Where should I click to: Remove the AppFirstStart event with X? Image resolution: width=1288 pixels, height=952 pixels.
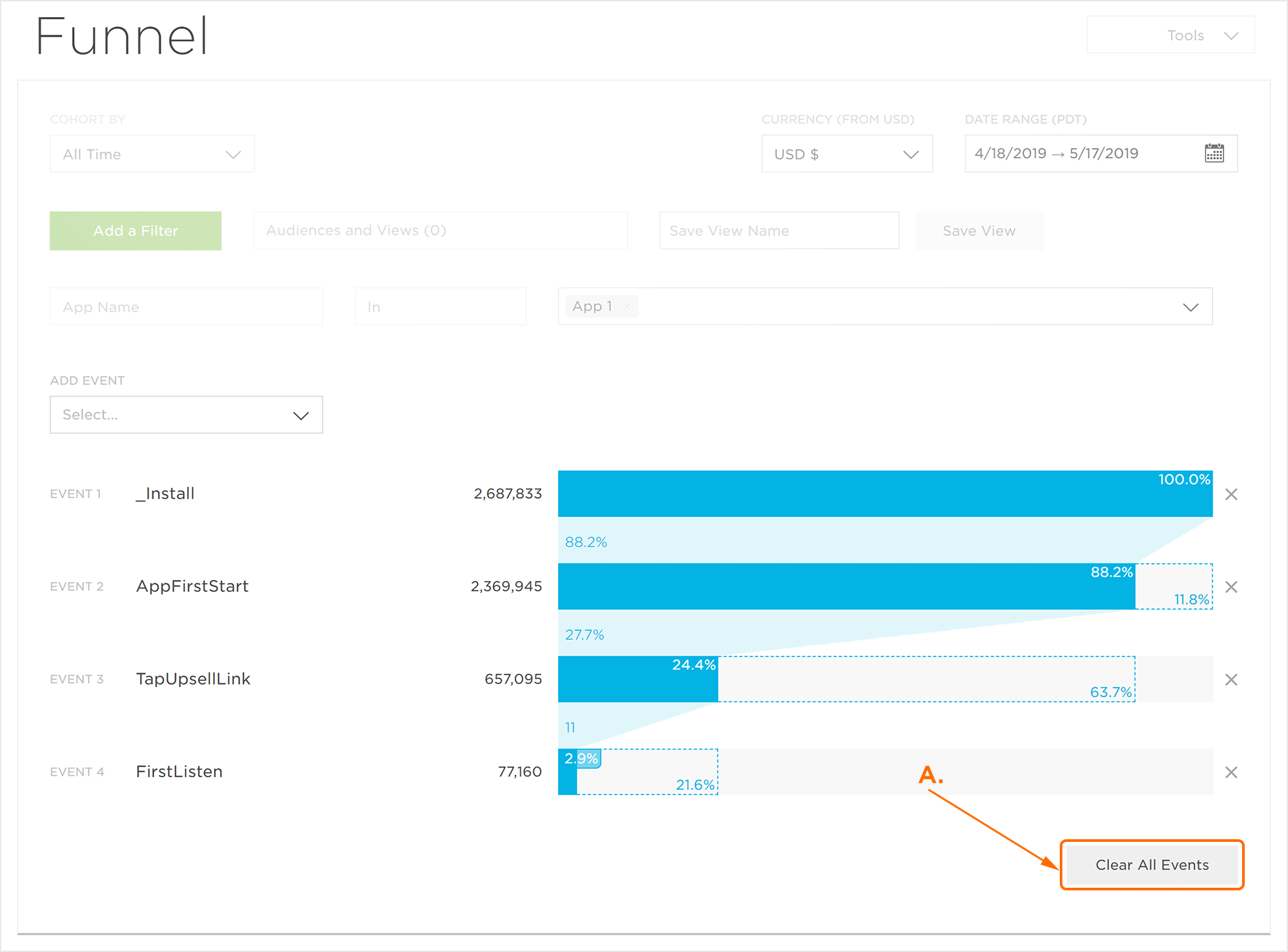click(x=1231, y=587)
